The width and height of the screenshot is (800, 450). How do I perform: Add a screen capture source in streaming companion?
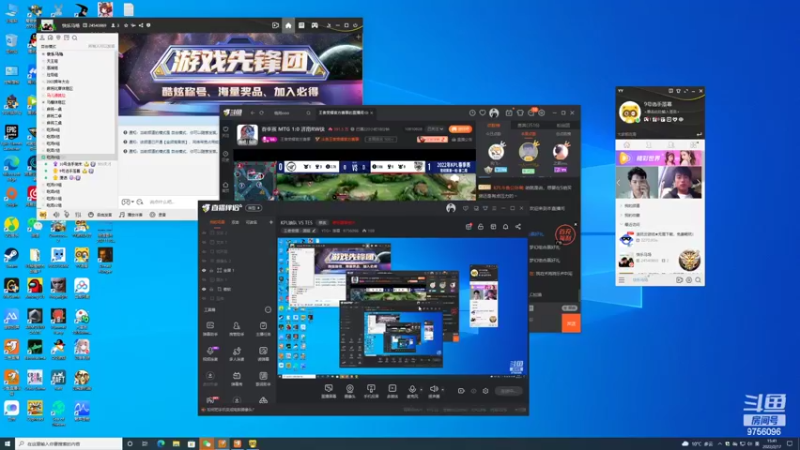329,391
